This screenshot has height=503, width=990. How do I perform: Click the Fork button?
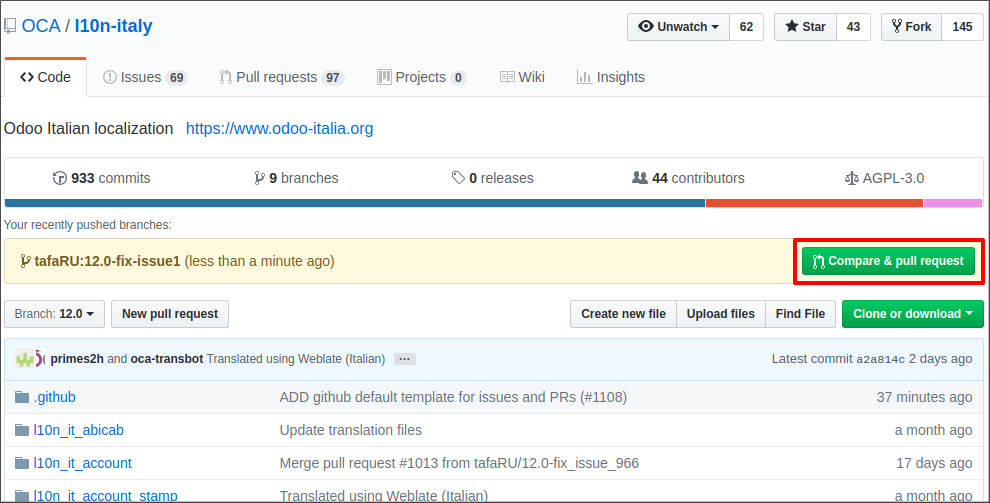tap(910, 27)
